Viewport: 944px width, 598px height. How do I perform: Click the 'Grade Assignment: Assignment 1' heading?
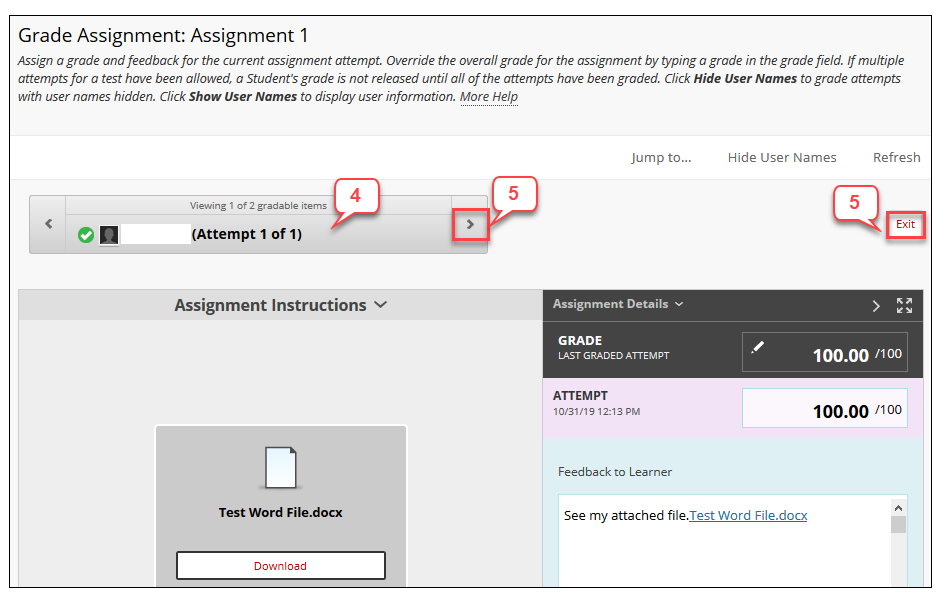coord(163,36)
